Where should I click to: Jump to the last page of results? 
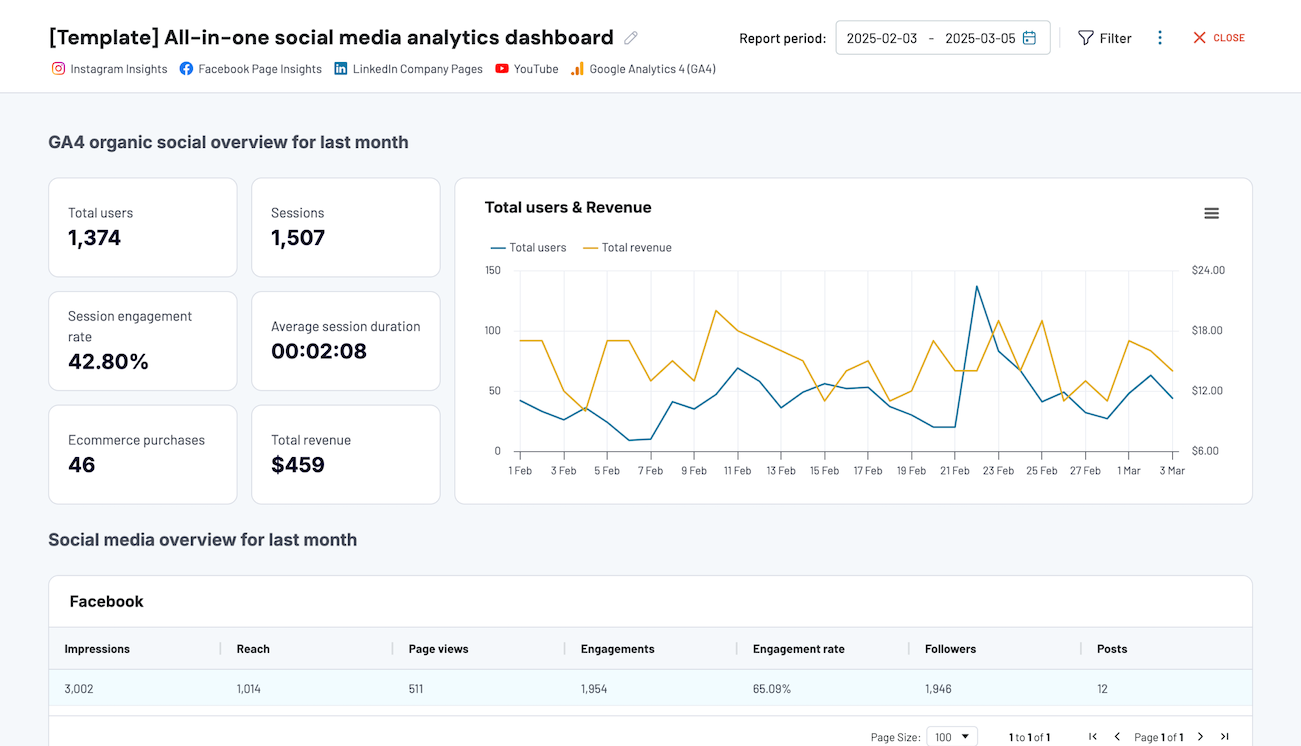1224,736
